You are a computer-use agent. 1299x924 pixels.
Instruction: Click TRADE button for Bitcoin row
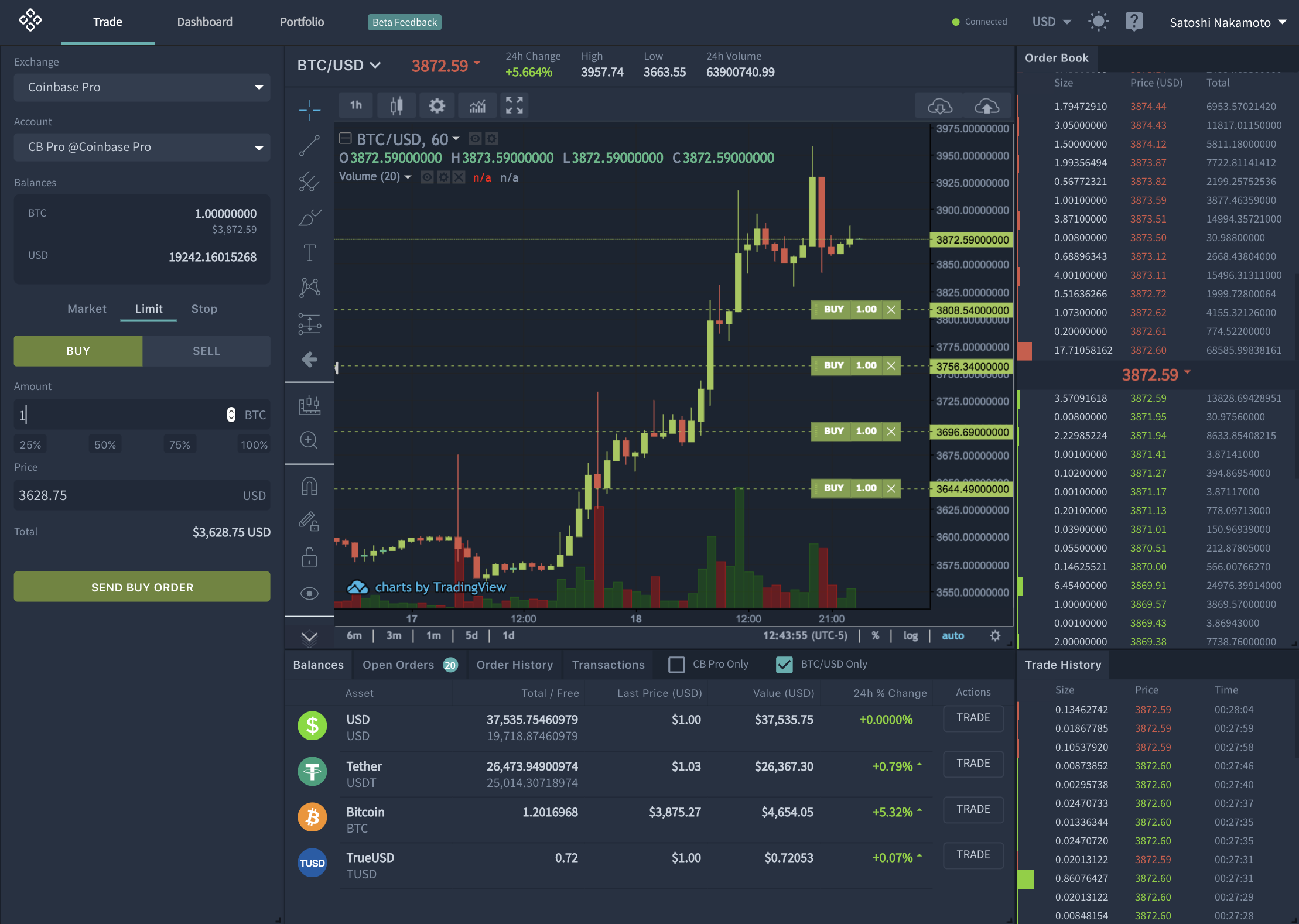pos(973,809)
